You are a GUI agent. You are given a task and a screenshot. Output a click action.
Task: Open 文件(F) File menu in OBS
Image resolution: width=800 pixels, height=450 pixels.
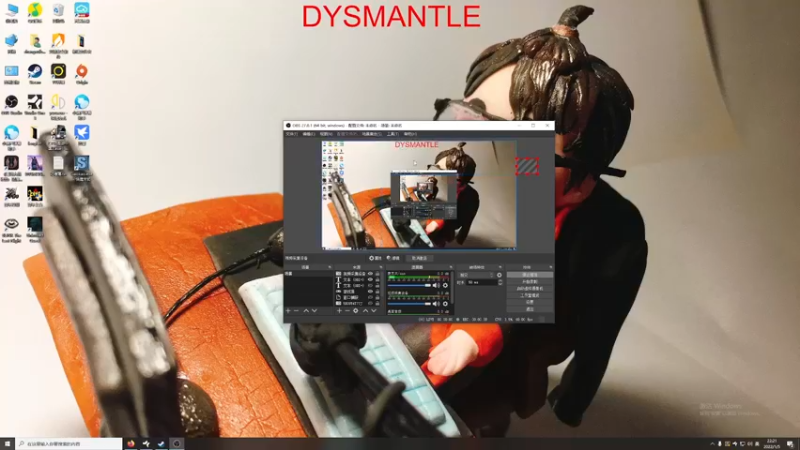pos(291,134)
